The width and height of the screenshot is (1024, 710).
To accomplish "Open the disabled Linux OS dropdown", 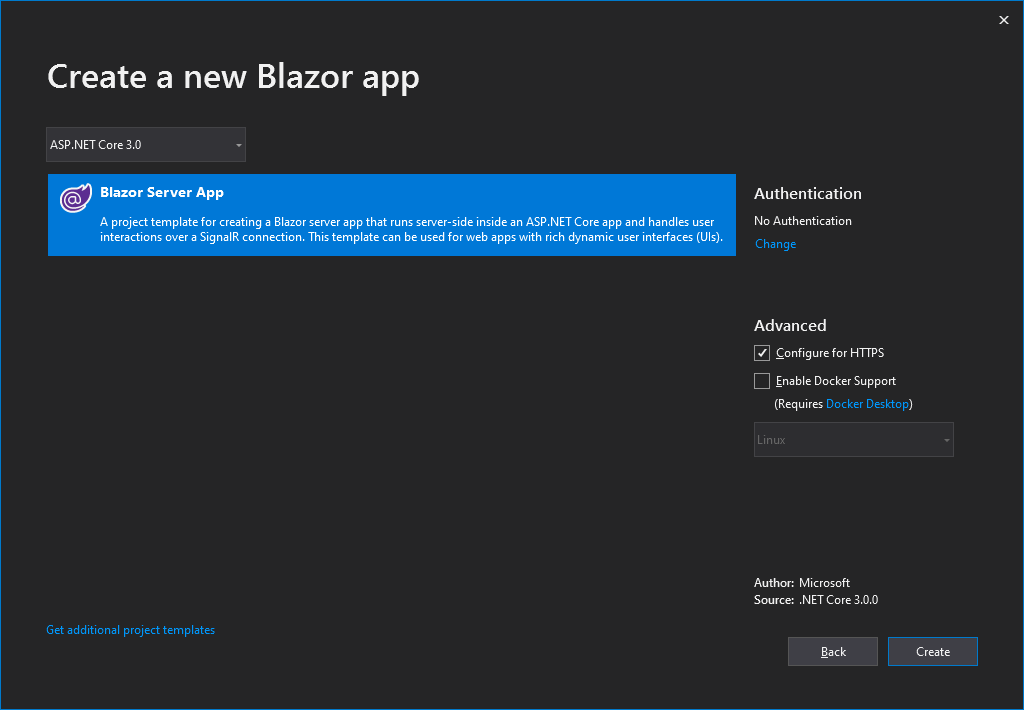I will pyautogui.click(x=854, y=440).
